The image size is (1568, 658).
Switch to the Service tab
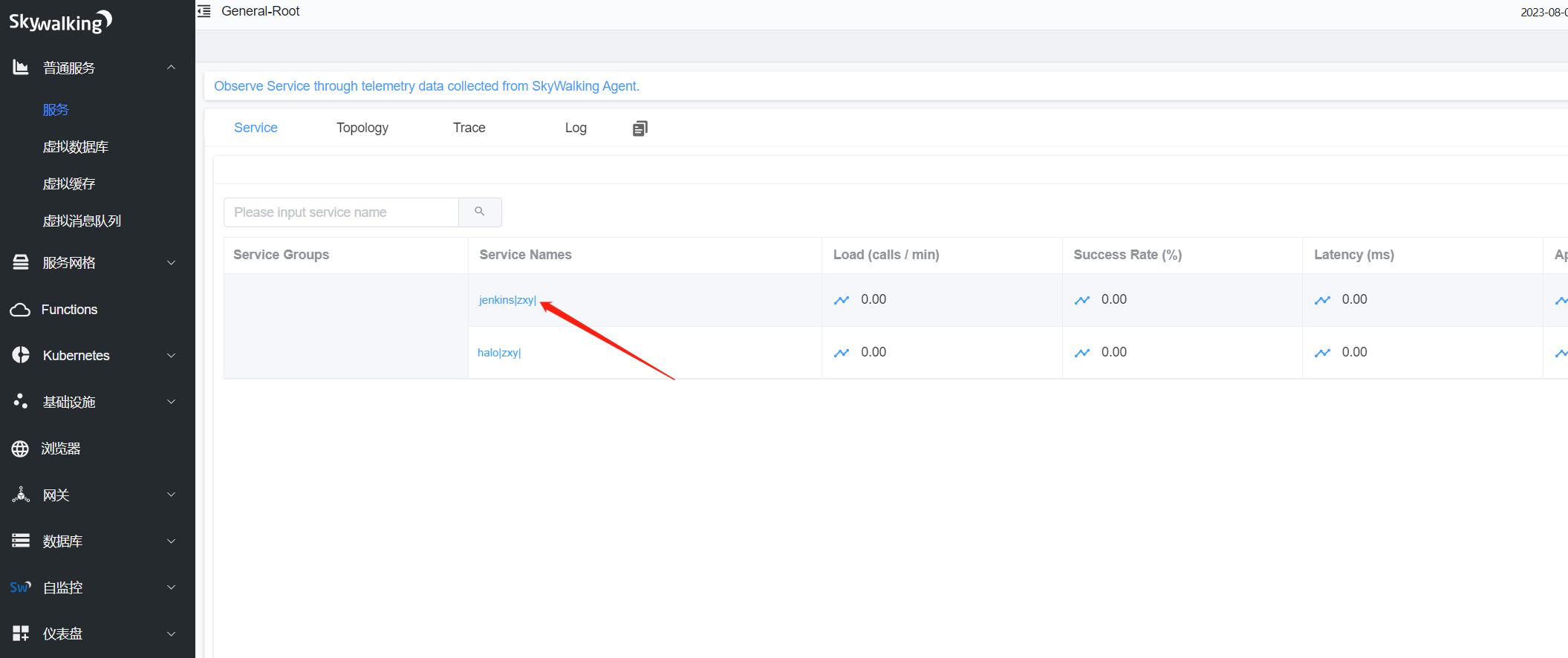click(256, 128)
